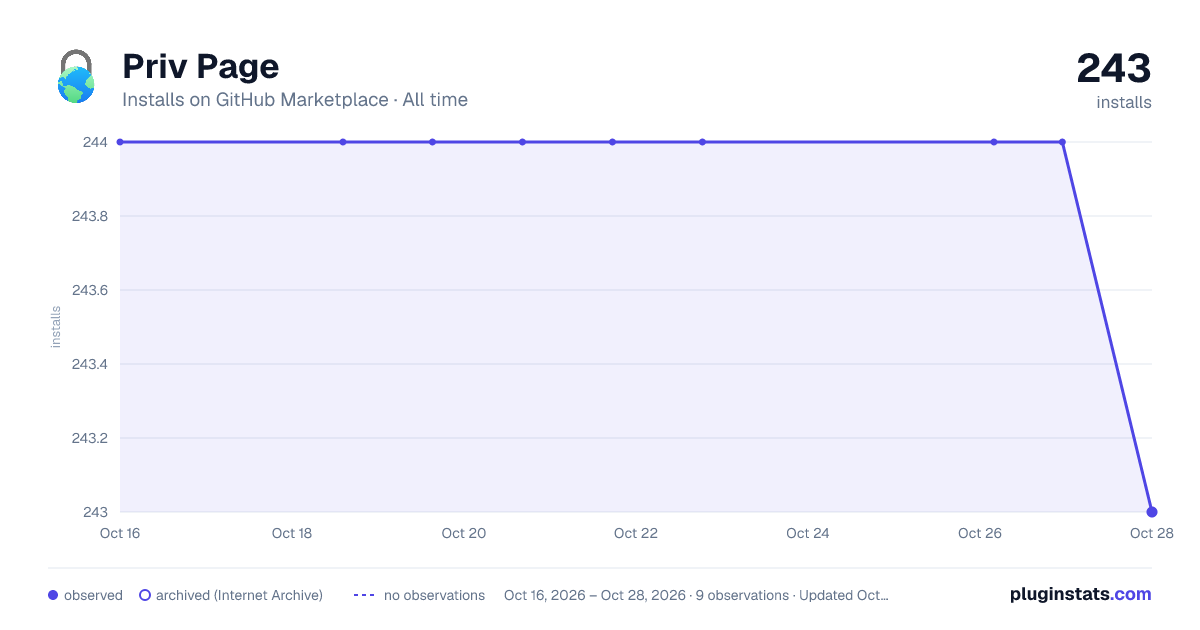Image resolution: width=1200 pixels, height=630 pixels.
Task: Select the last 244 data point before the drop
Action: click(1062, 142)
